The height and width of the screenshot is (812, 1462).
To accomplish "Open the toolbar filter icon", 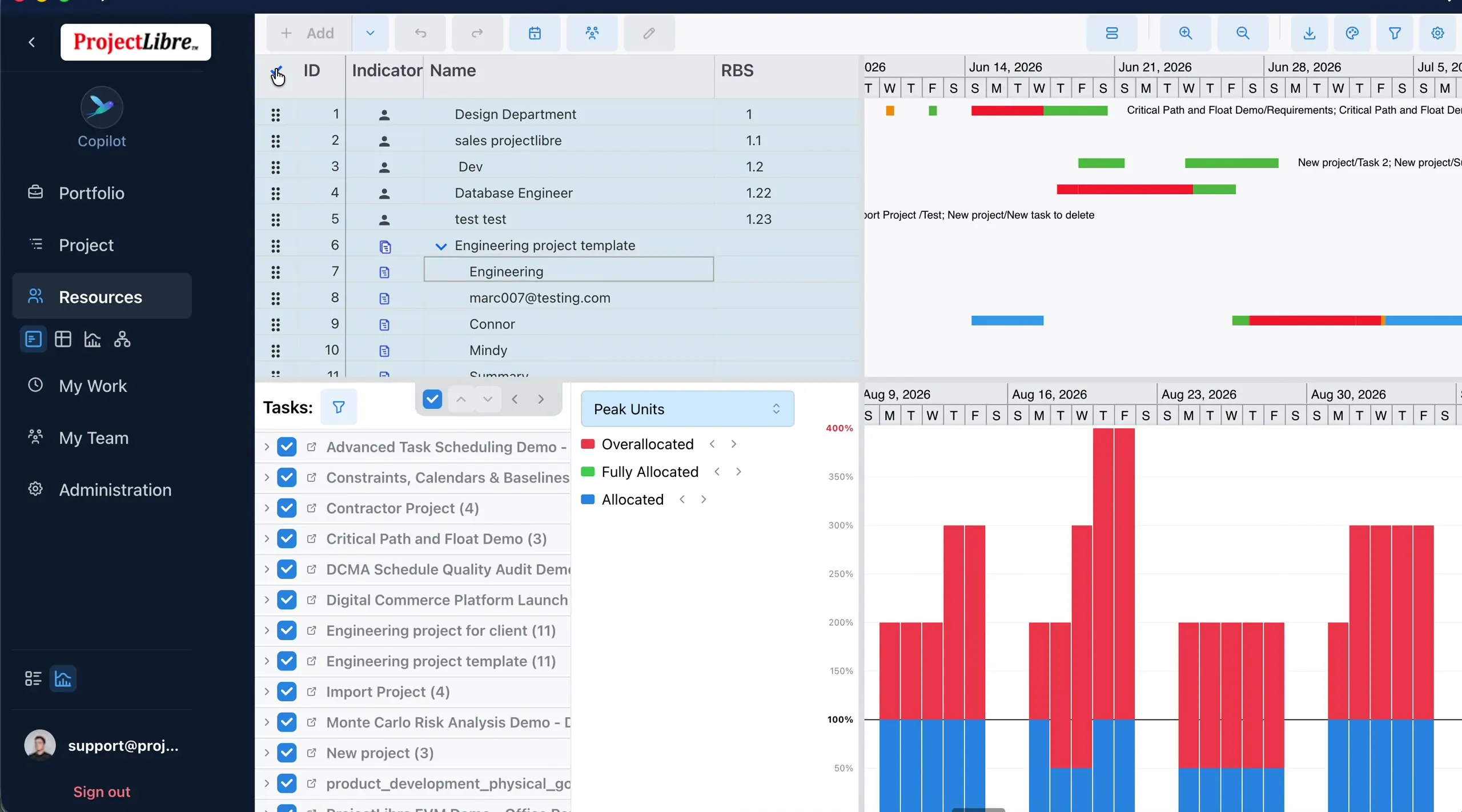I will [1395, 33].
